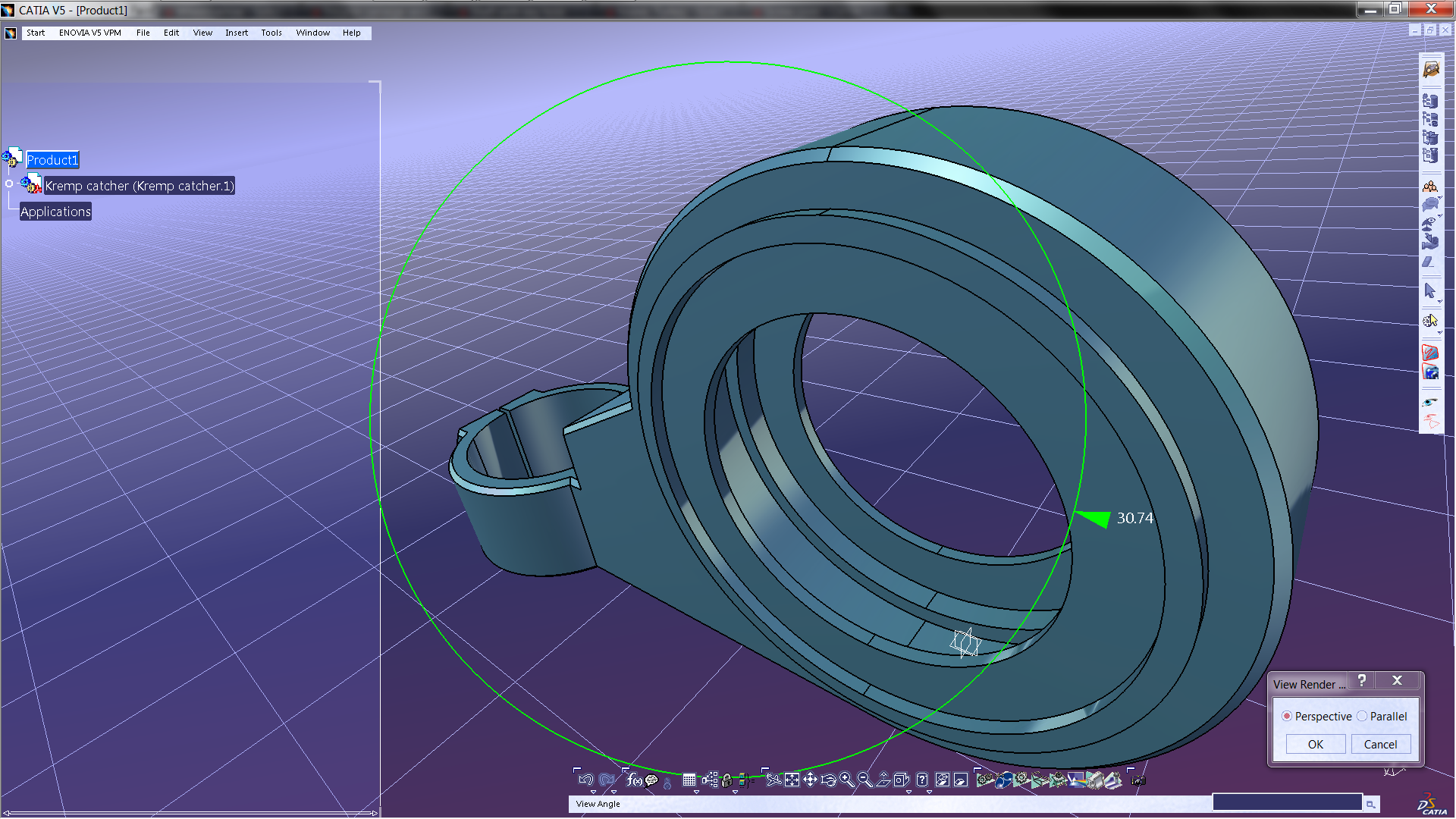Select the Parallel radio button
This screenshot has width=1456, height=819.
1362,716
